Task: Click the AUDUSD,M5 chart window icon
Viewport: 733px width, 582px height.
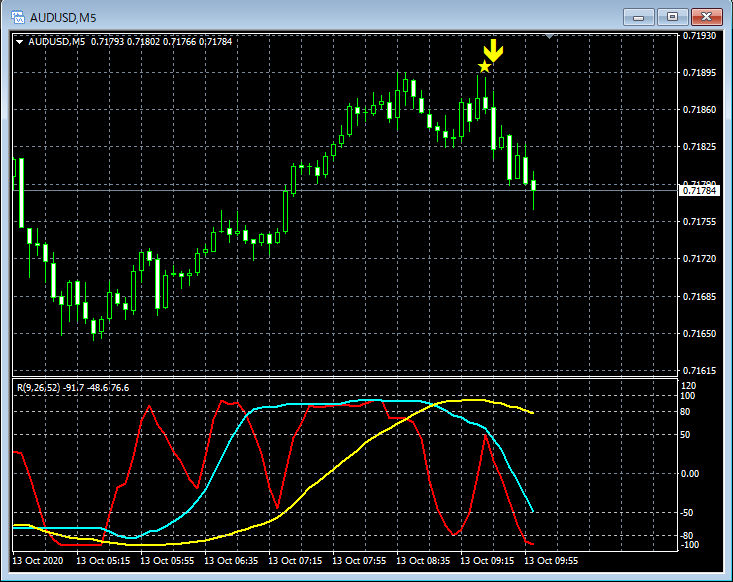Action: pyautogui.click(x=18, y=18)
